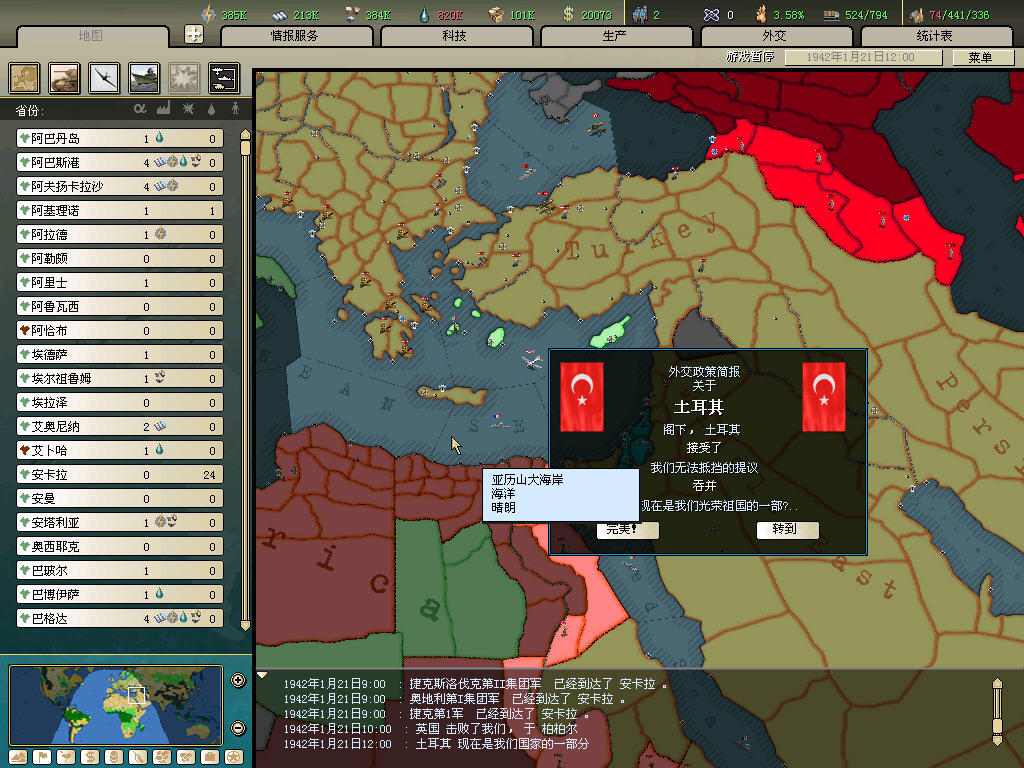Open the combined forces overview icon
1024x768 pixels.
coord(224,78)
